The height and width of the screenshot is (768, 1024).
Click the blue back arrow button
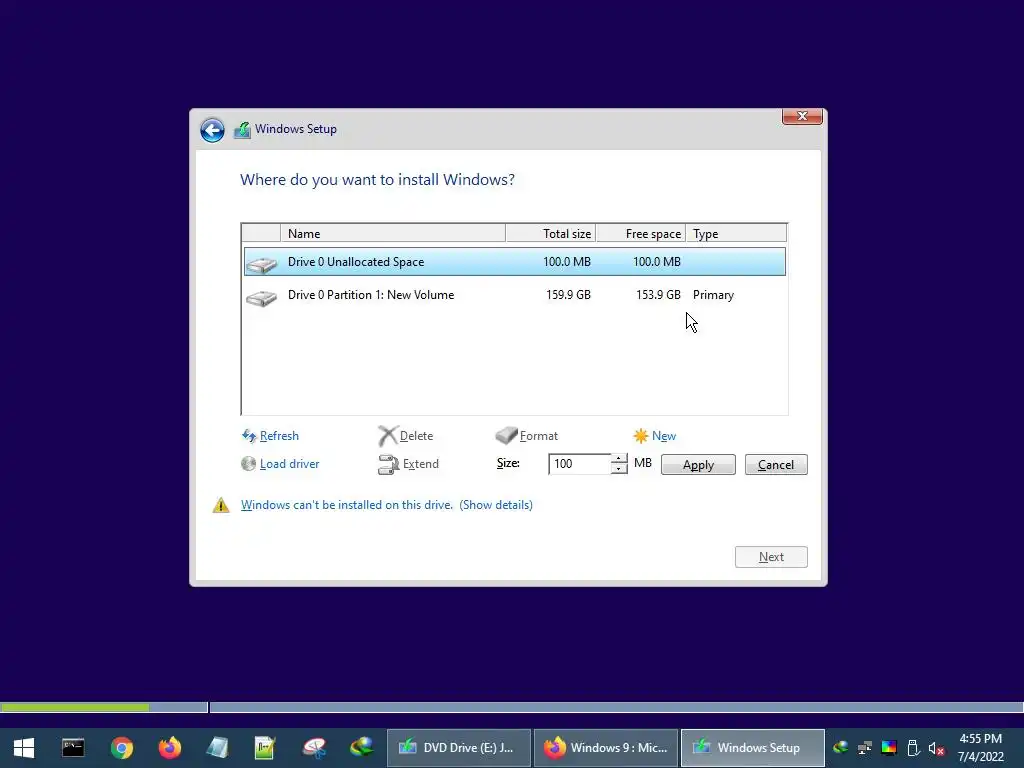click(212, 130)
